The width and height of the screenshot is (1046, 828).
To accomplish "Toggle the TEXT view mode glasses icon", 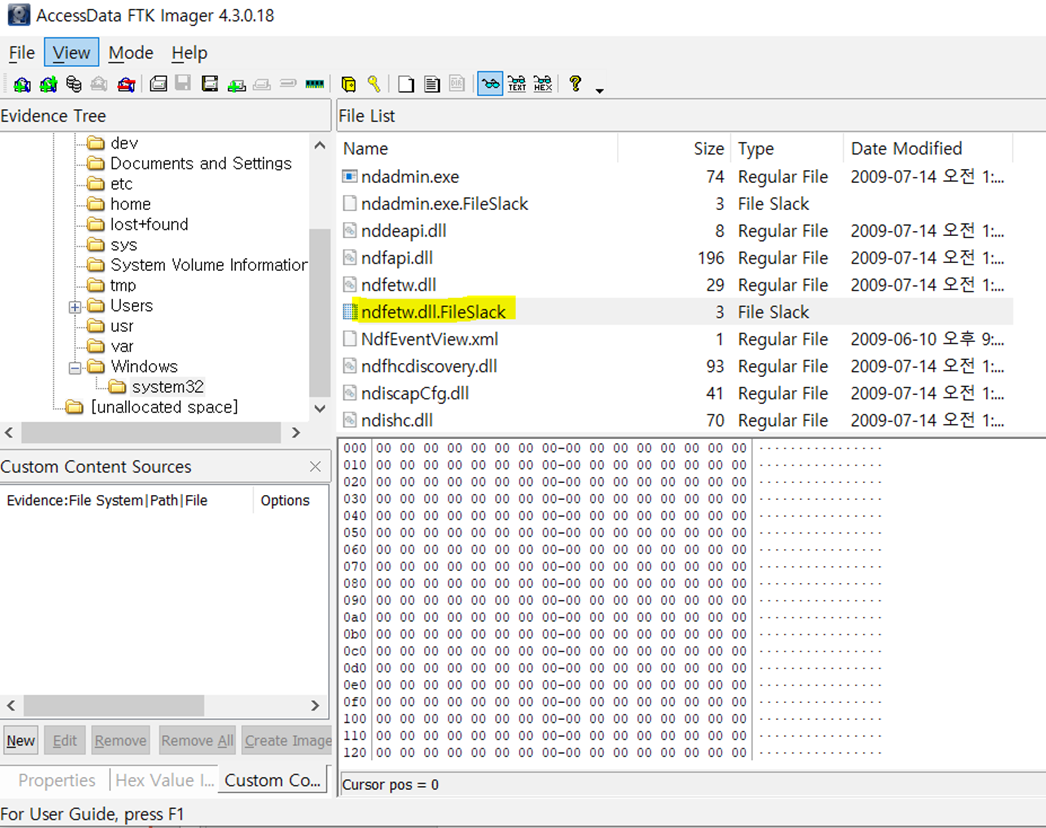I will [517, 84].
